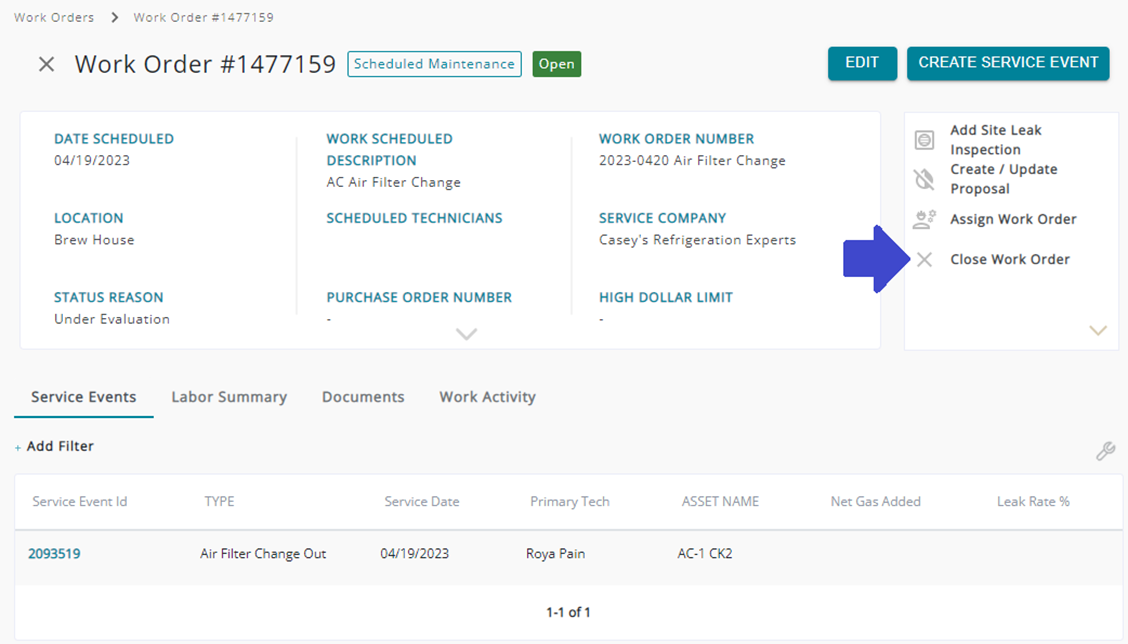1128x644 pixels.
Task: Open the breadcrumb separator chevron
Action: (114, 17)
